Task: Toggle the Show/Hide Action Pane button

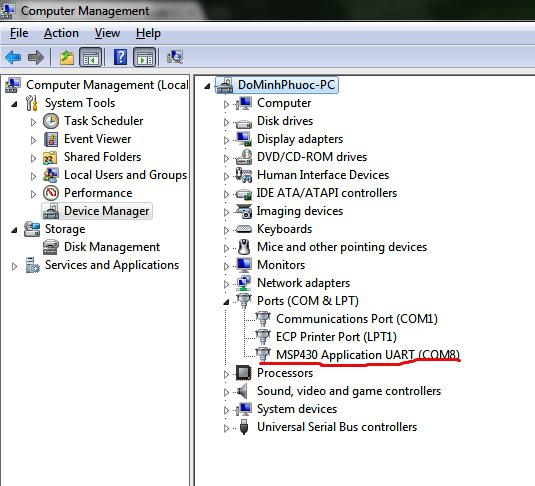Action: click(x=145, y=57)
